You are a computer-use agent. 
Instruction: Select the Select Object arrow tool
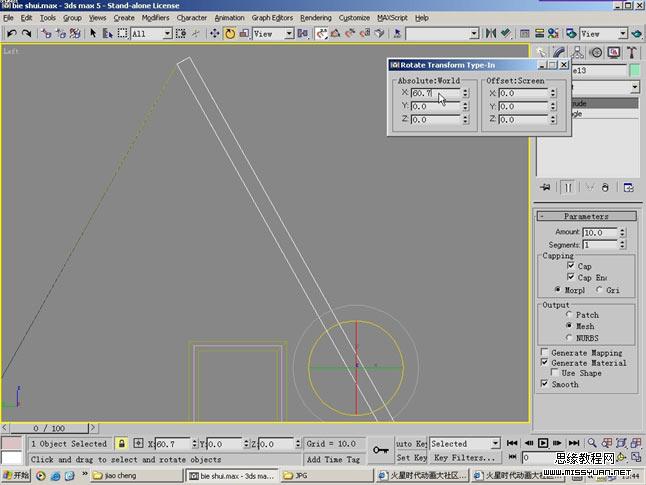pos(93,33)
